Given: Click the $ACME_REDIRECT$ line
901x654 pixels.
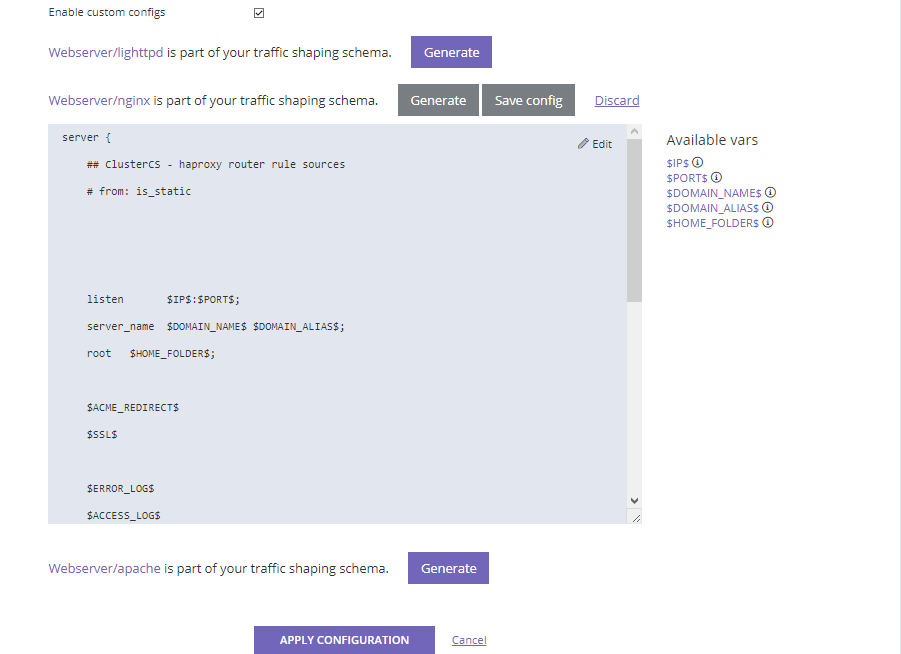Looking at the screenshot, I should tap(133, 407).
